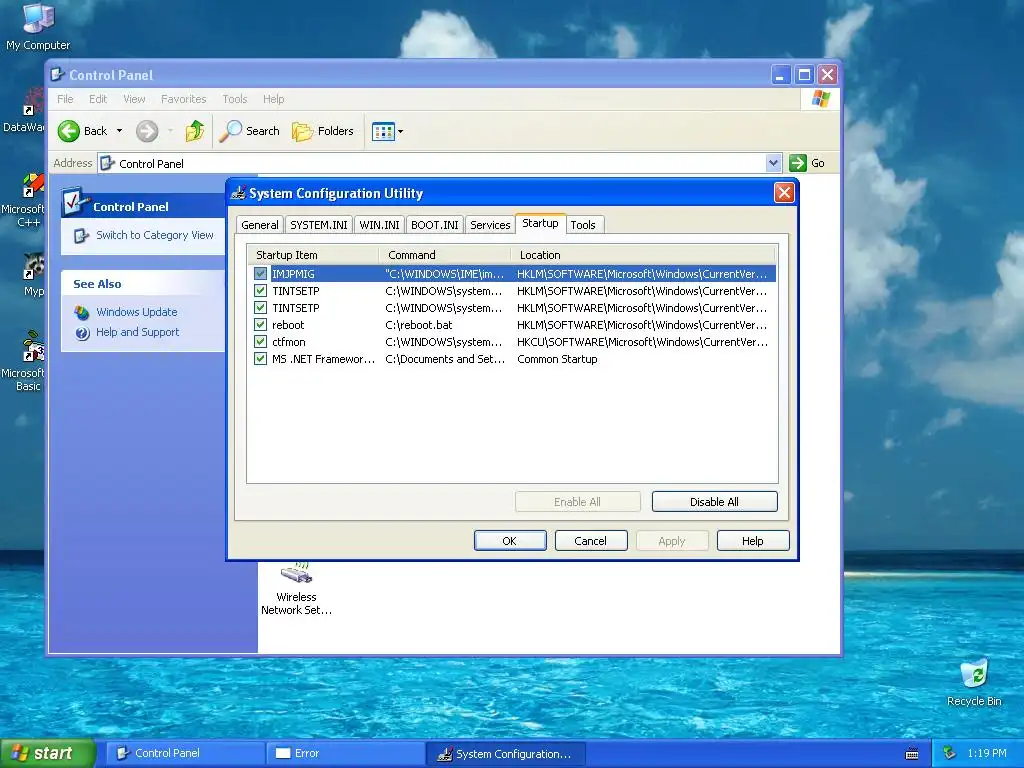Expand the Views button dropdown arrow
The width and height of the screenshot is (1024, 768).
click(400, 131)
